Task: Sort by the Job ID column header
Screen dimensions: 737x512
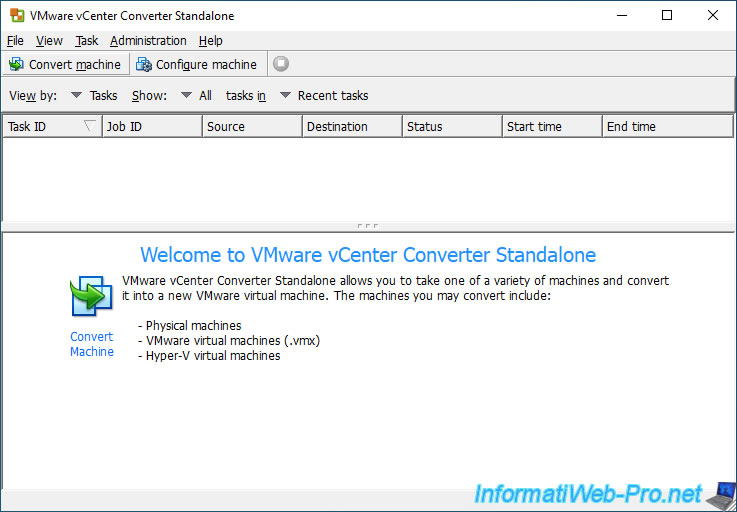Action: point(152,126)
